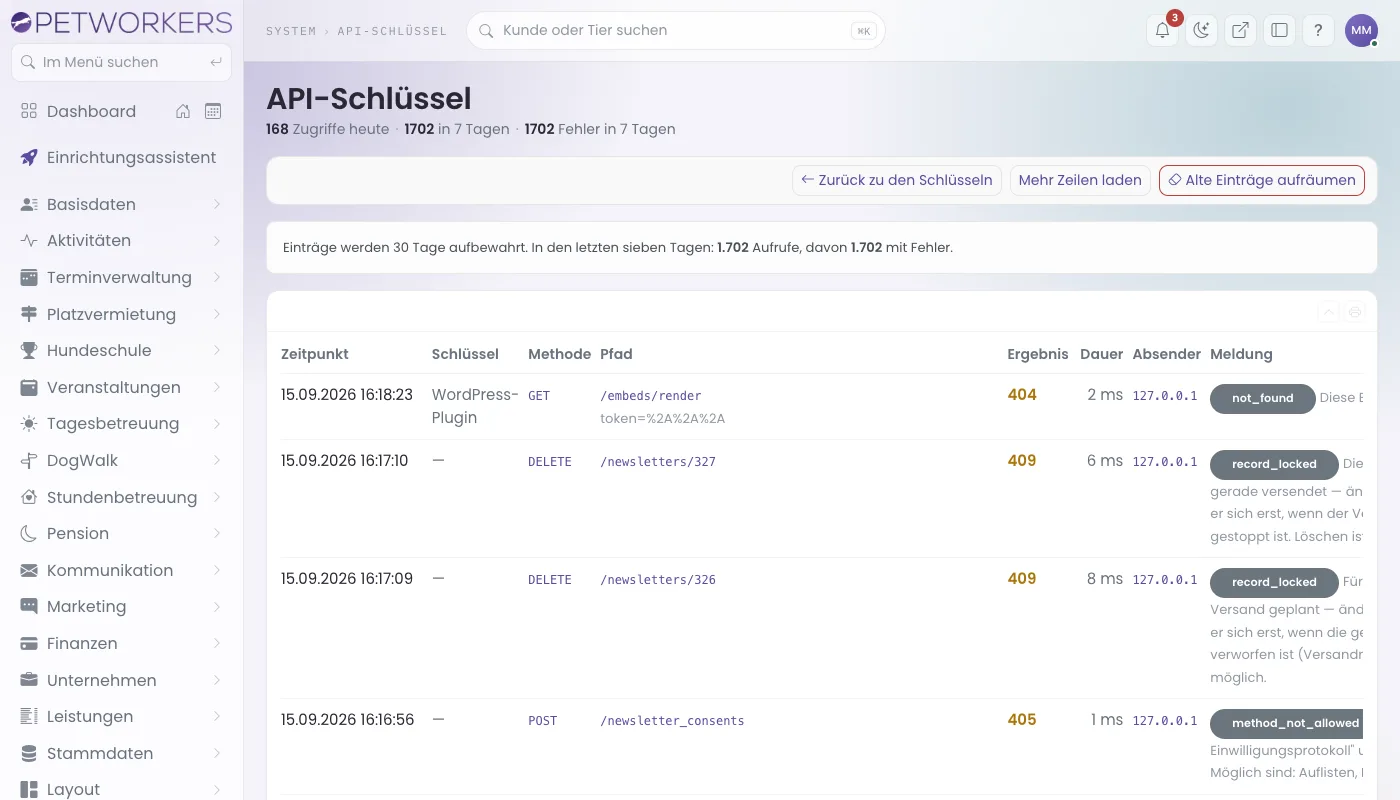Open the Pension menu item

[x=121, y=533]
